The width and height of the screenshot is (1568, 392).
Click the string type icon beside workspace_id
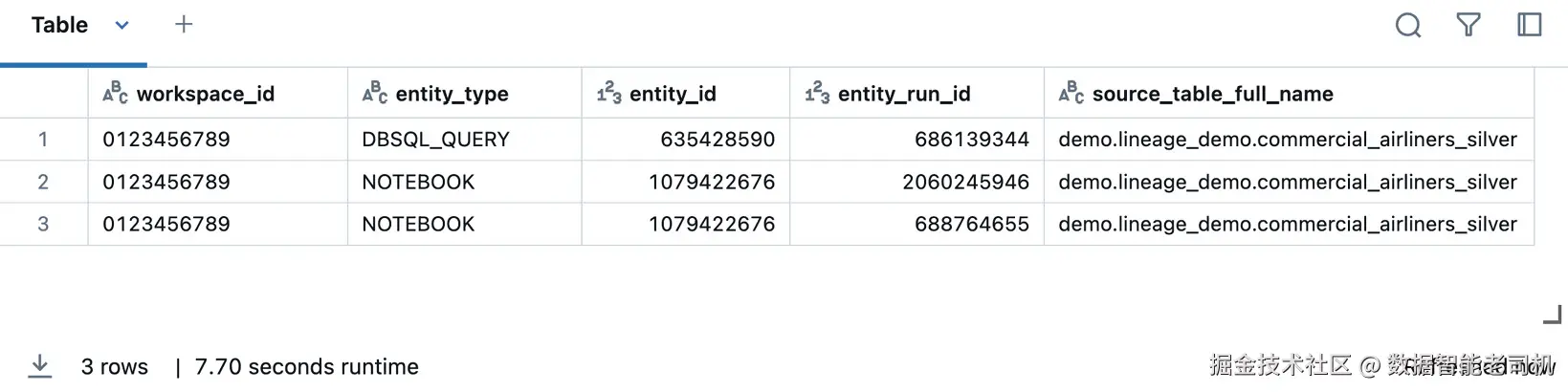(x=115, y=93)
